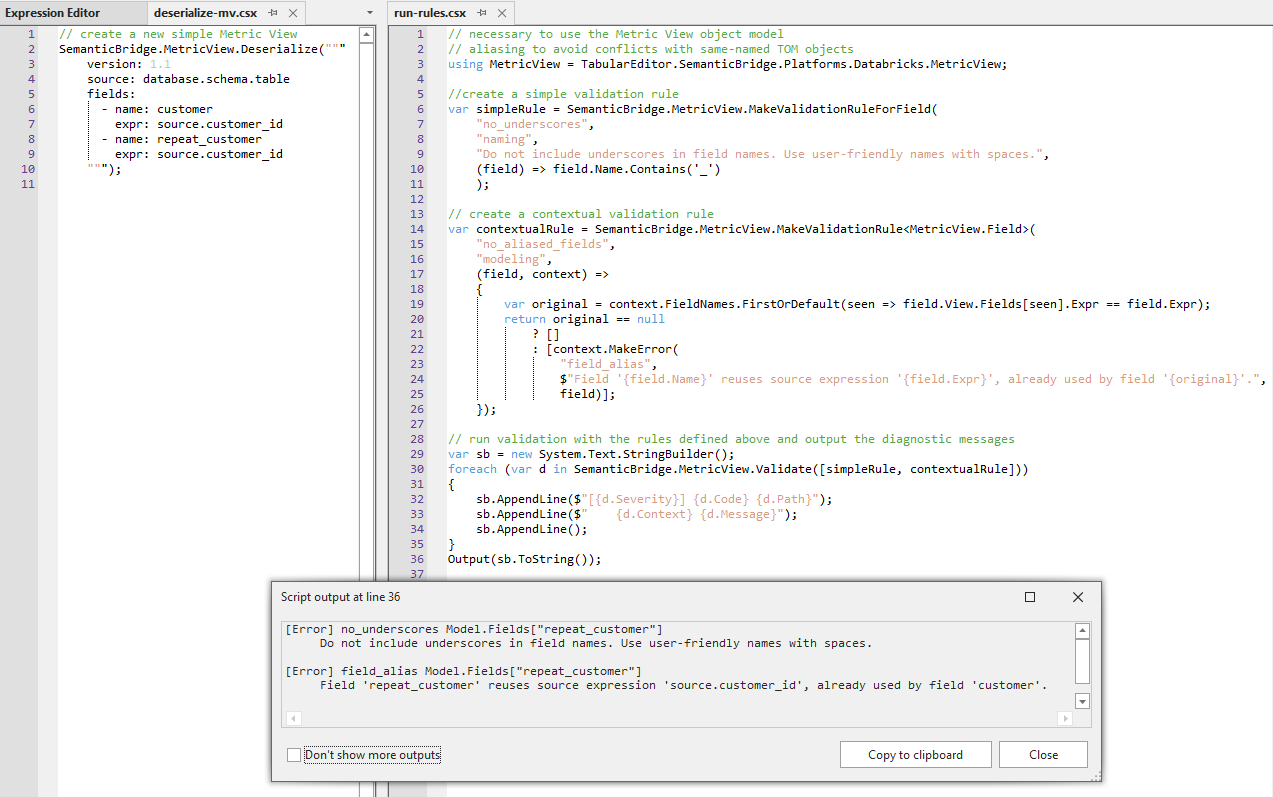Close Script output dialog with X

pos(1078,597)
